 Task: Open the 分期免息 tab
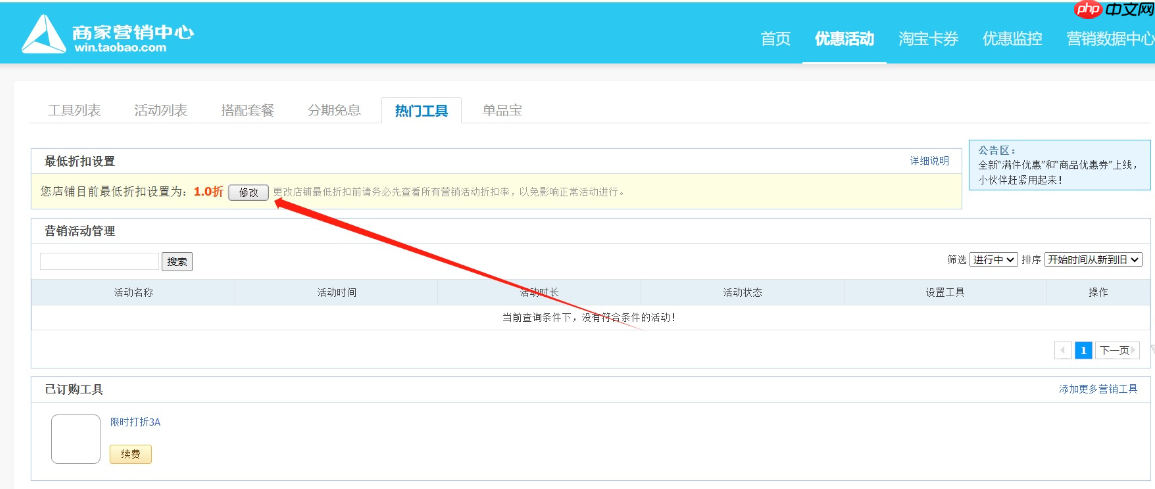pos(334,110)
